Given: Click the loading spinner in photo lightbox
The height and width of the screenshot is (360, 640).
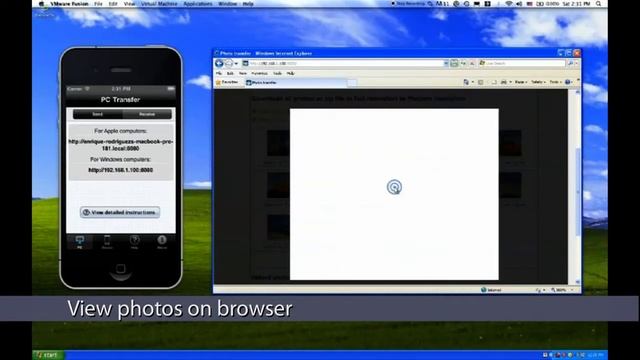Looking at the screenshot, I should pos(394,187).
